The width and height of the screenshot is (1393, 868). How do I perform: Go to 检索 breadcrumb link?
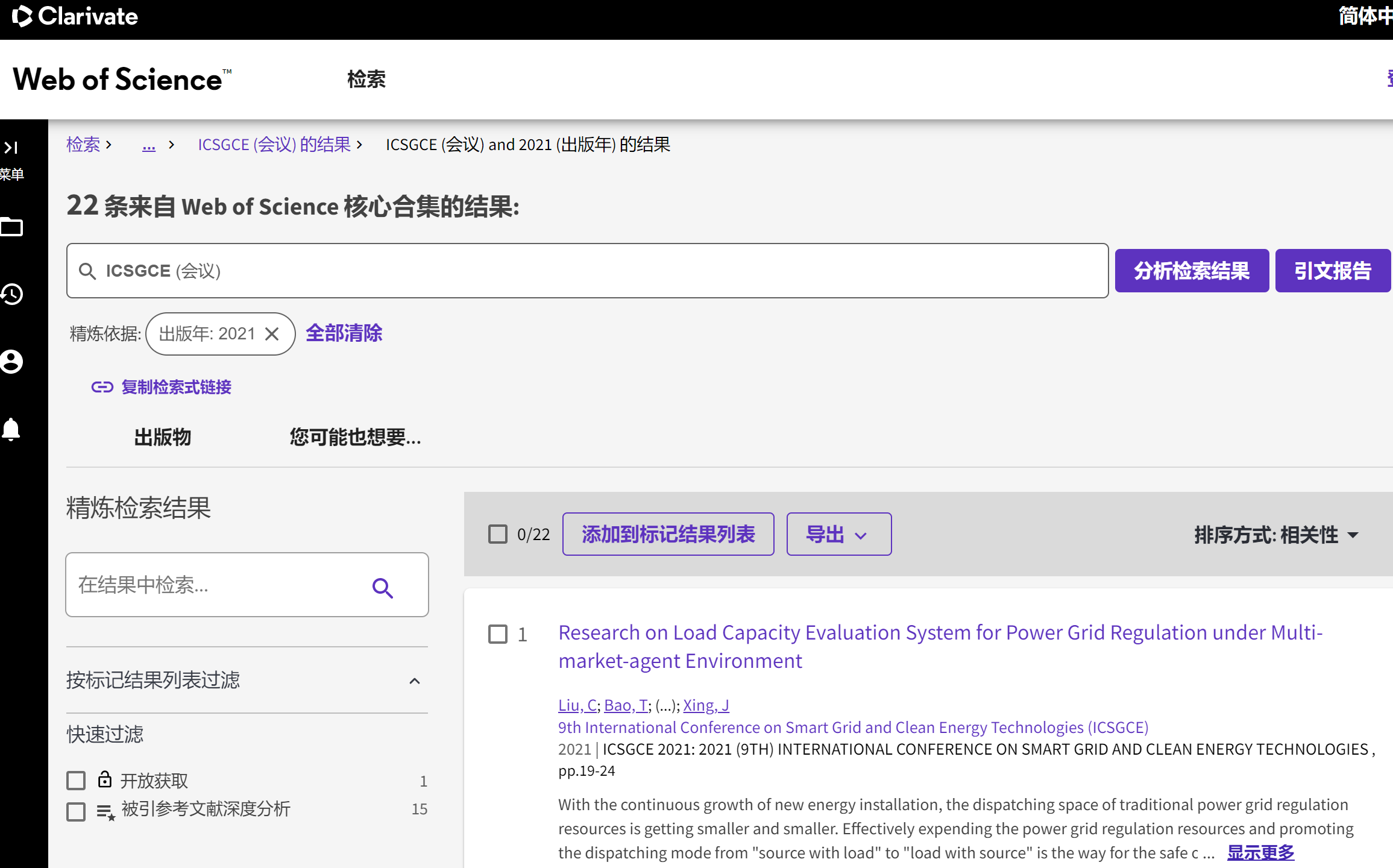point(83,145)
